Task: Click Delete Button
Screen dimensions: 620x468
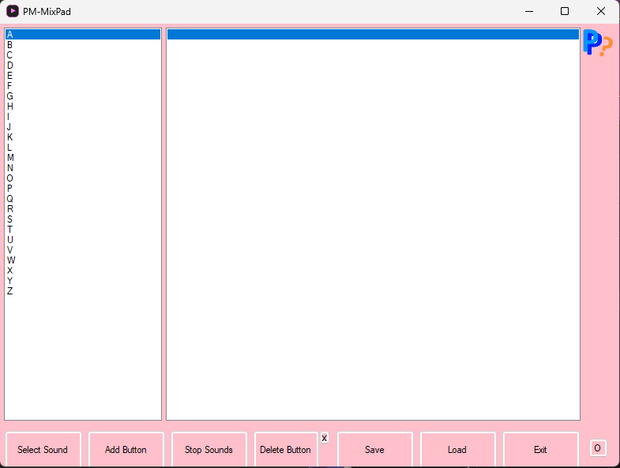Action: coord(286,449)
